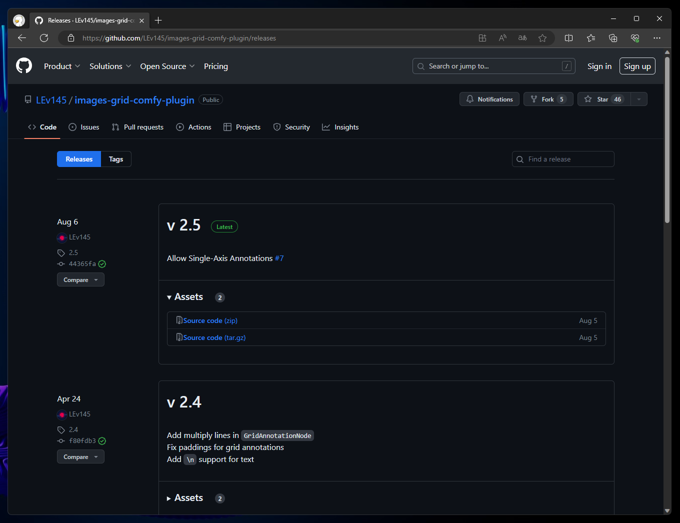Open the Solutions dropdown menu
Image resolution: width=680 pixels, height=523 pixels.
click(x=110, y=66)
